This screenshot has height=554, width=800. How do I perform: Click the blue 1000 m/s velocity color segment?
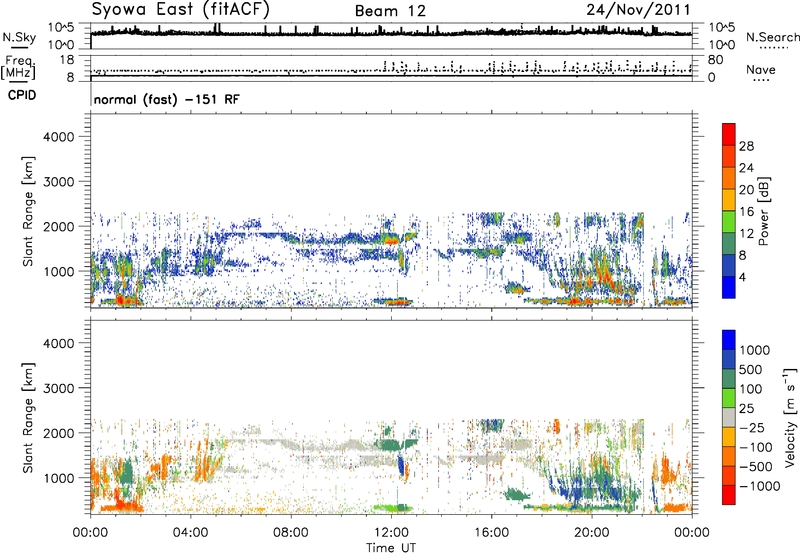tap(729, 340)
